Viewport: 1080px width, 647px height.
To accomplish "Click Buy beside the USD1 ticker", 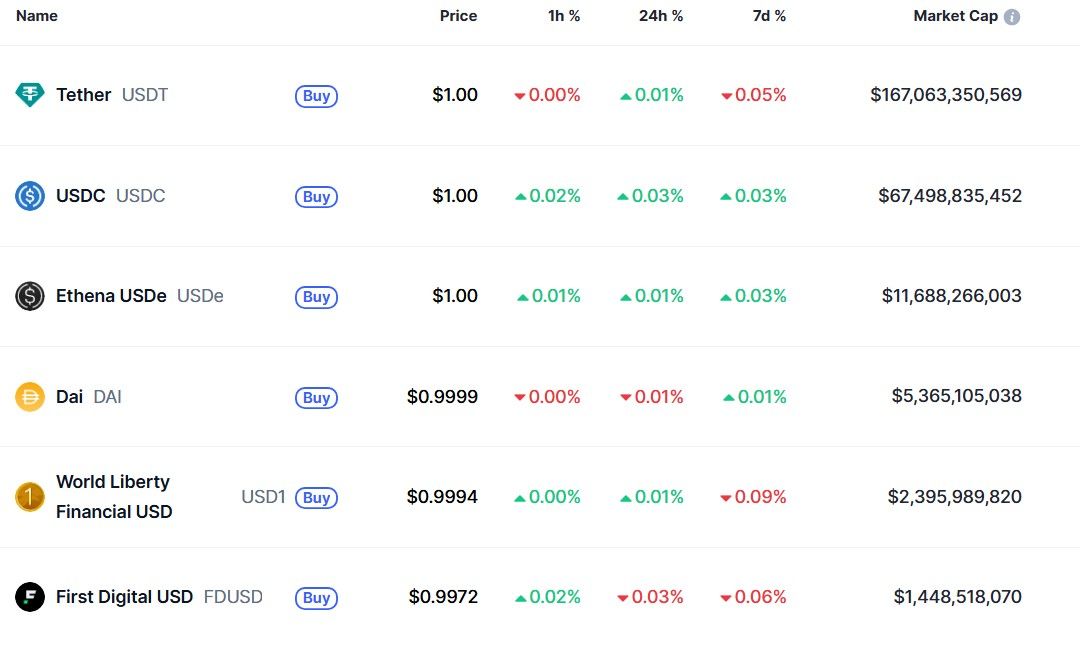I will click(x=316, y=497).
